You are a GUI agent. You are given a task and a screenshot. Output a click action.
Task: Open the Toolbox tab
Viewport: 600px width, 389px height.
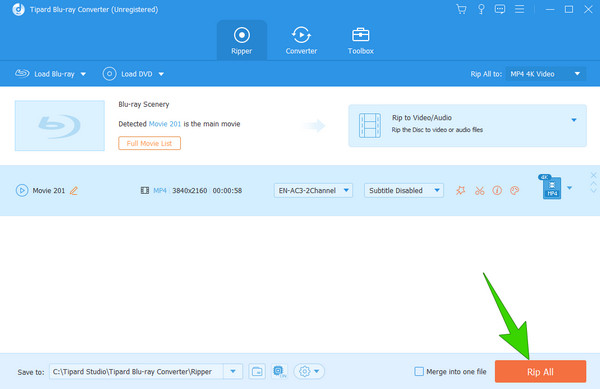coord(360,41)
